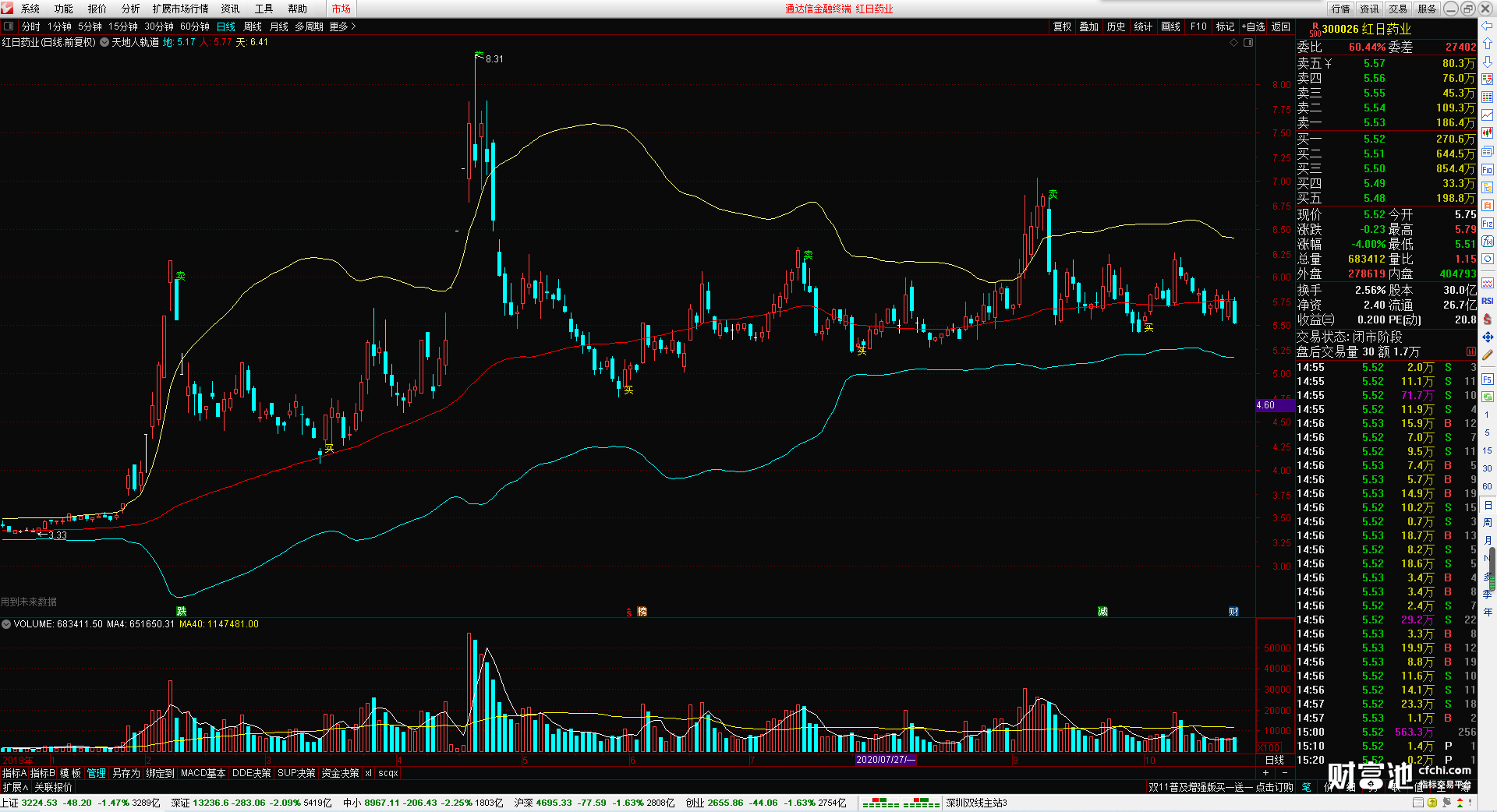Screen dimensions: 1497x812
Task: Click the +自选 add to watchlist button
Action: pos(1253,26)
